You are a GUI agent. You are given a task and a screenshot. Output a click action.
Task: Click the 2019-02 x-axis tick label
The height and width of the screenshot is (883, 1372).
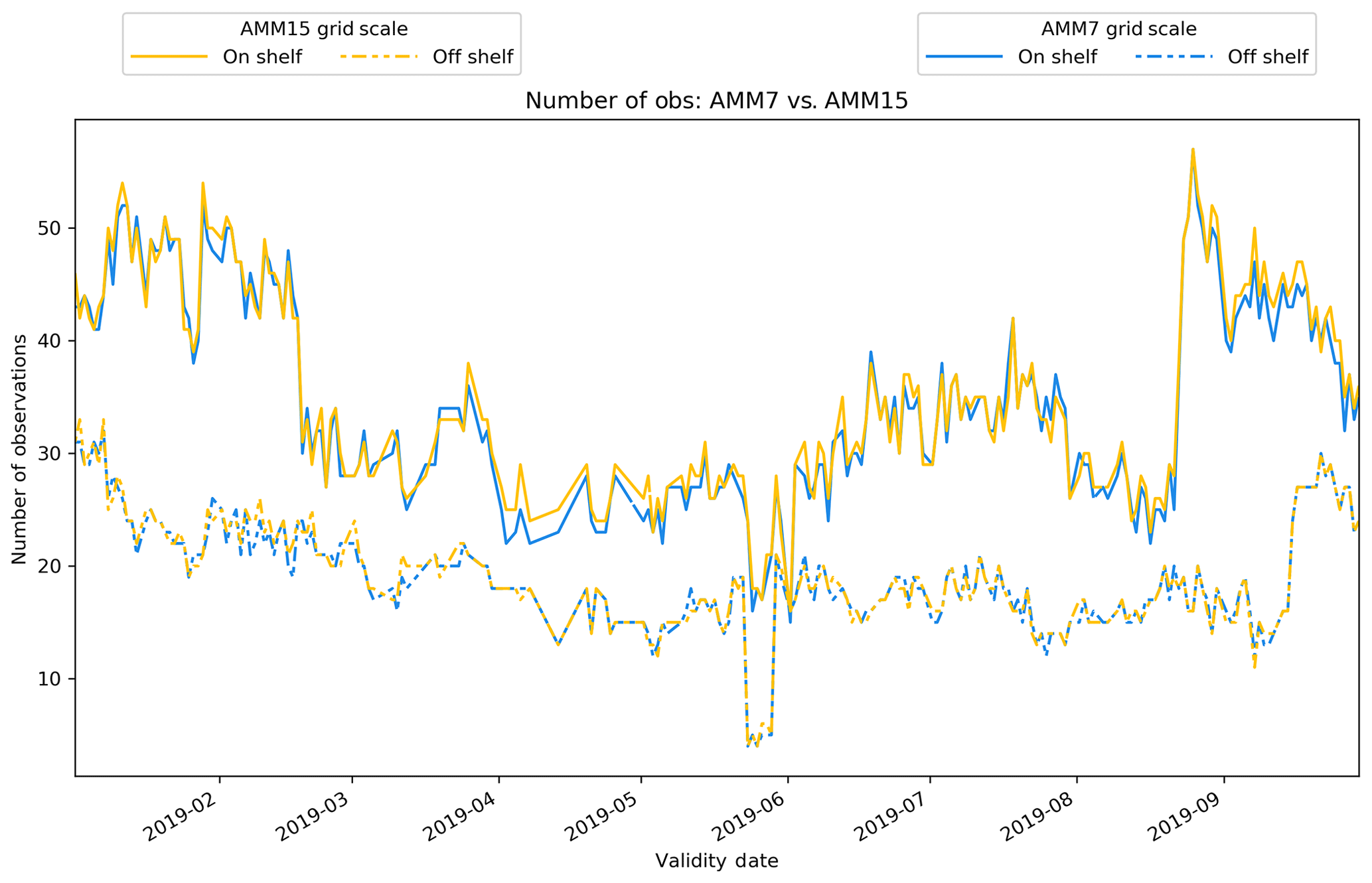click(180, 817)
